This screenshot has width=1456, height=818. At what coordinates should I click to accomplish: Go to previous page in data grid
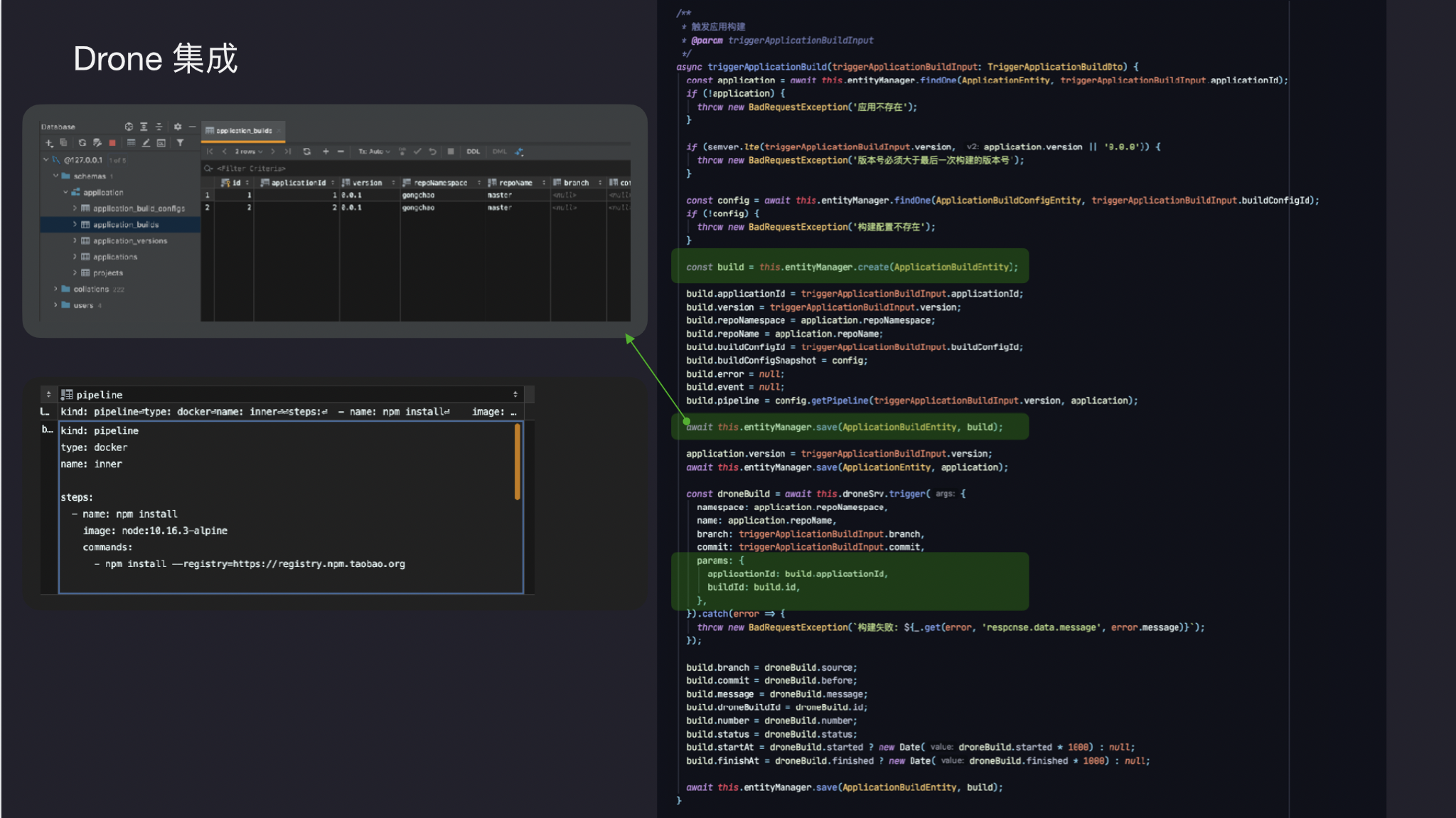click(x=225, y=152)
